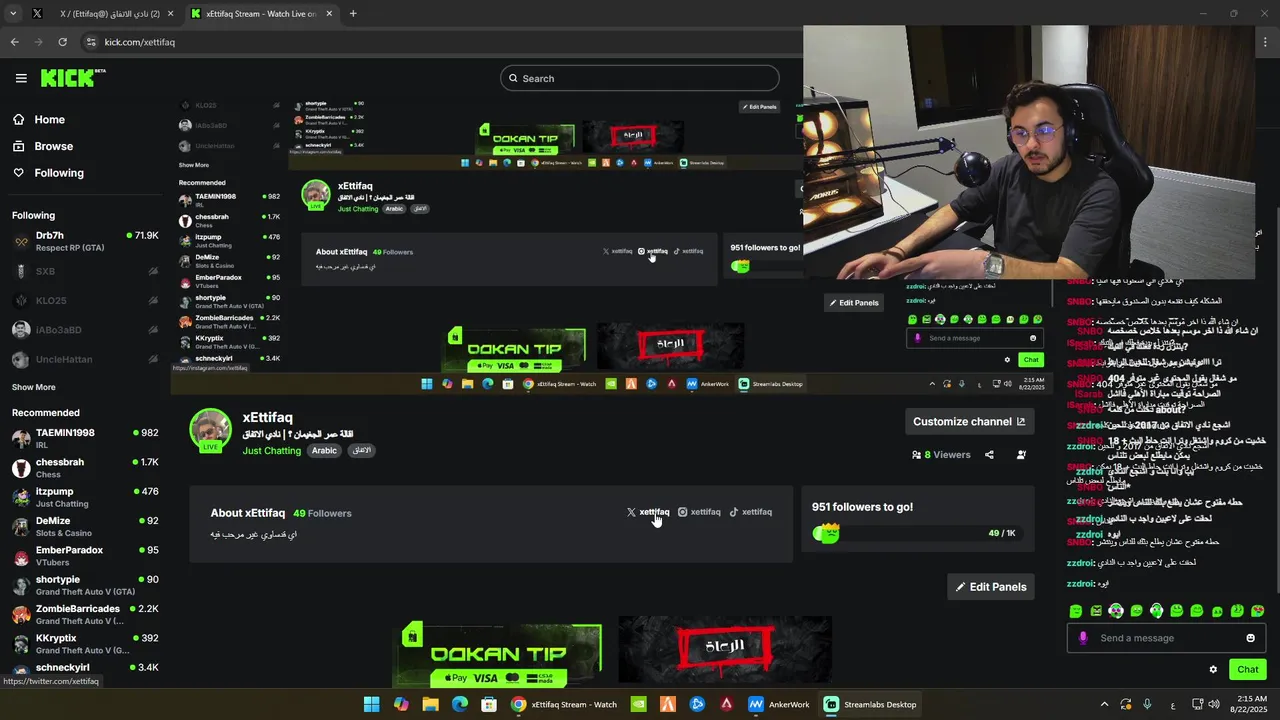The width and height of the screenshot is (1280, 720).
Task: Open the Just Chatting category link
Action: pyautogui.click(x=272, y=451)
